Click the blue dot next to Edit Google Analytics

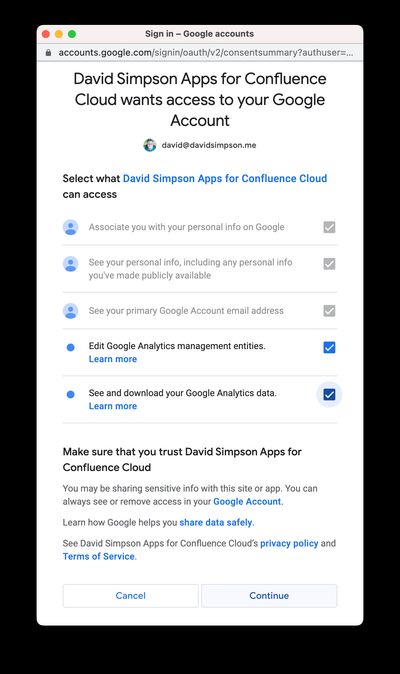[70, 347]
